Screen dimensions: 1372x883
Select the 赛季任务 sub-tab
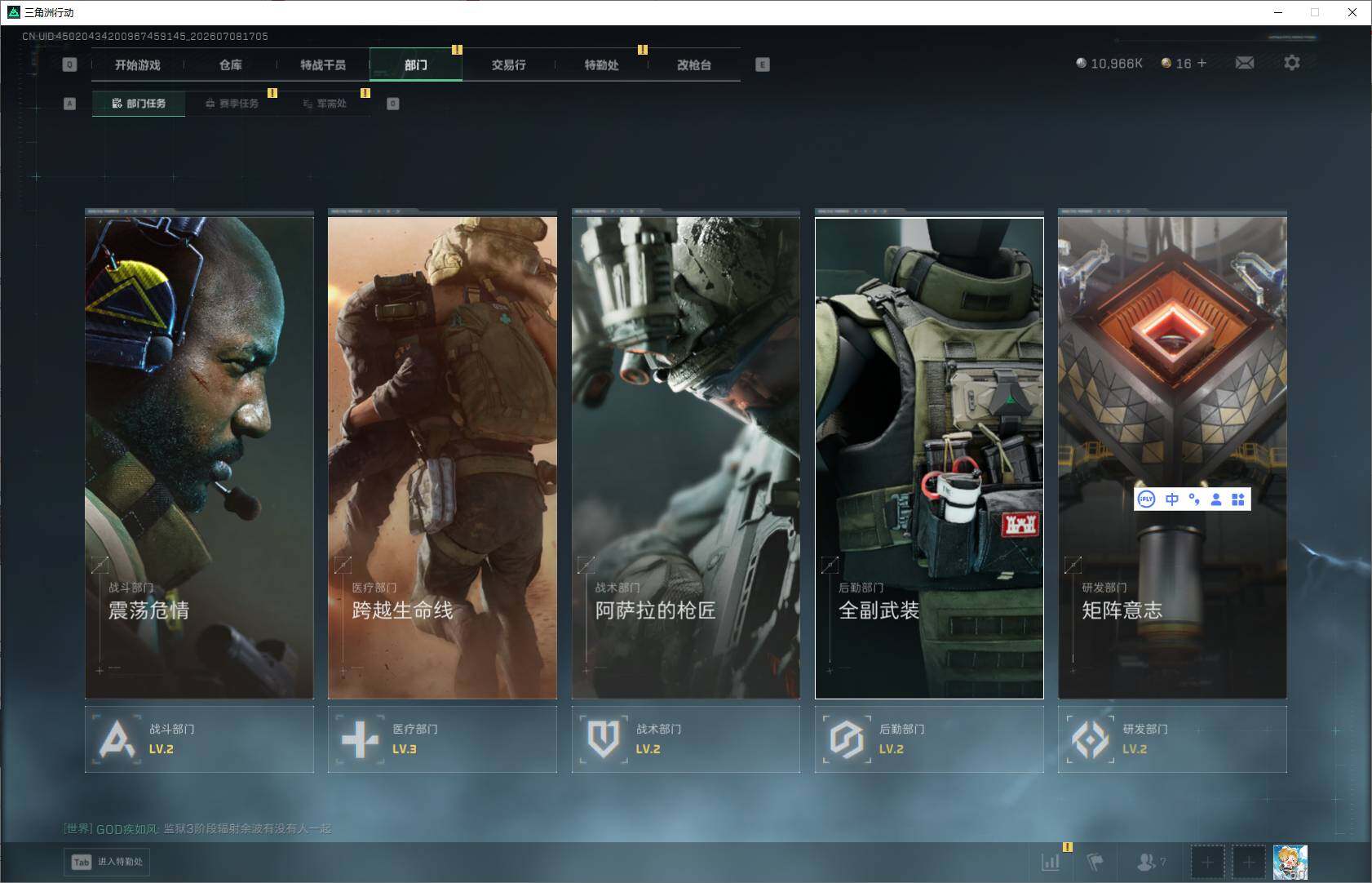pos(232,104)
